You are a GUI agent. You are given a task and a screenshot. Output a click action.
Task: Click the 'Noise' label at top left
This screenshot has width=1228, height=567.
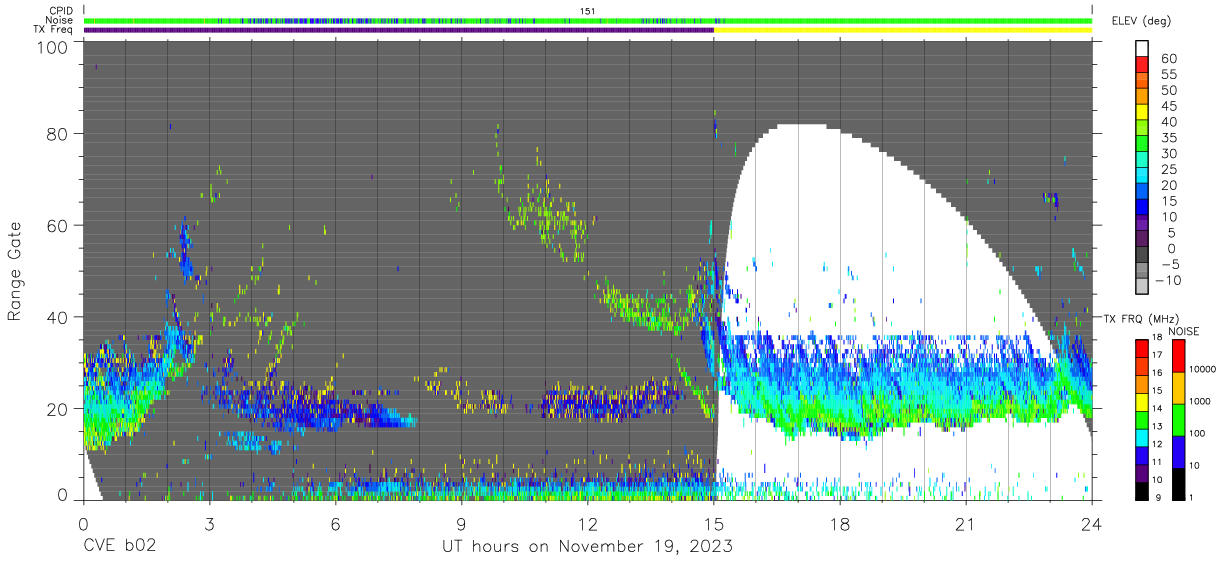[61, 20]
